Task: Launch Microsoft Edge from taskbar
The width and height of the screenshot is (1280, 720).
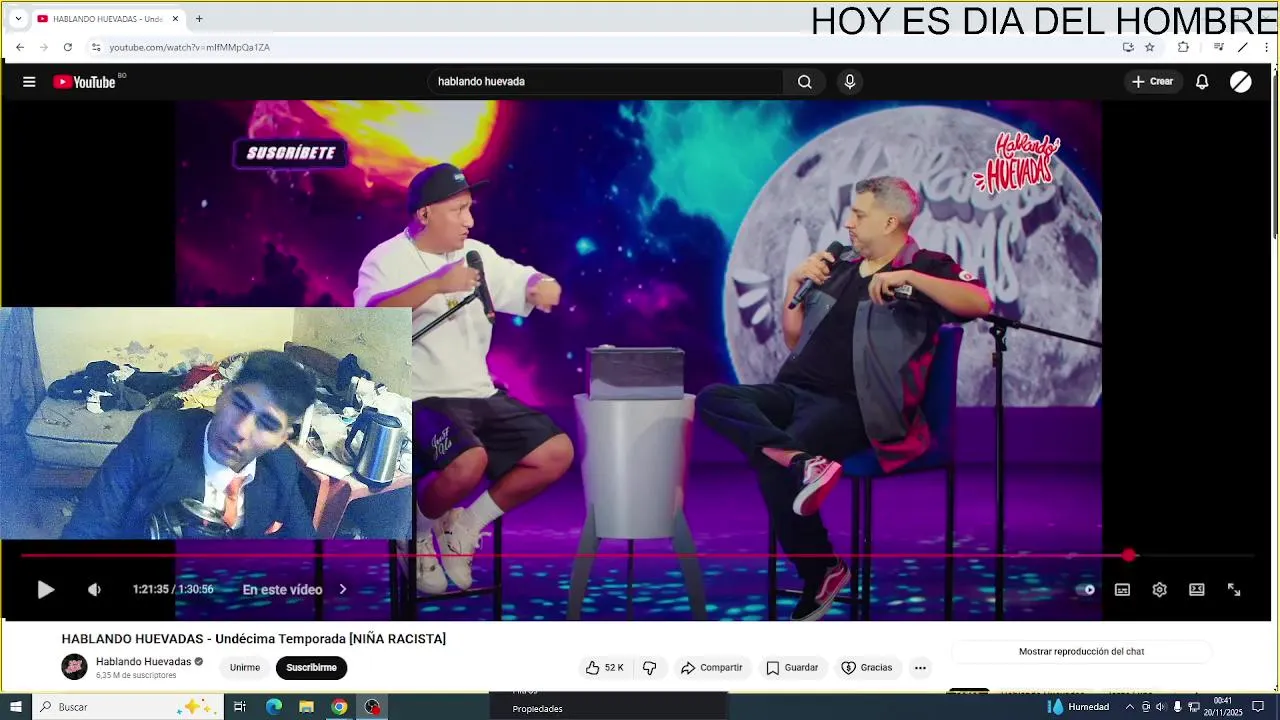Action: click(274, 707)
